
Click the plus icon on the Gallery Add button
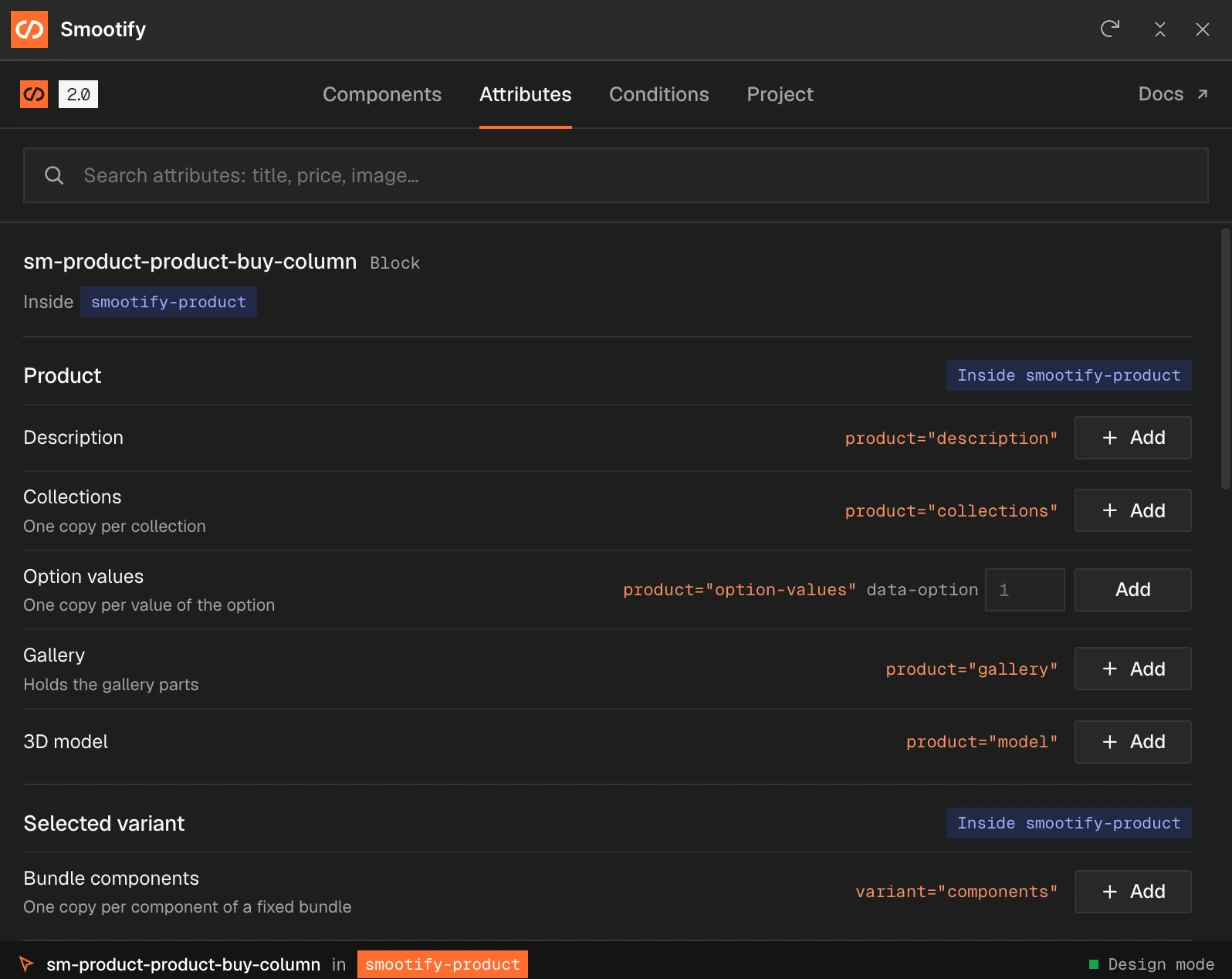coord(1109,669)
